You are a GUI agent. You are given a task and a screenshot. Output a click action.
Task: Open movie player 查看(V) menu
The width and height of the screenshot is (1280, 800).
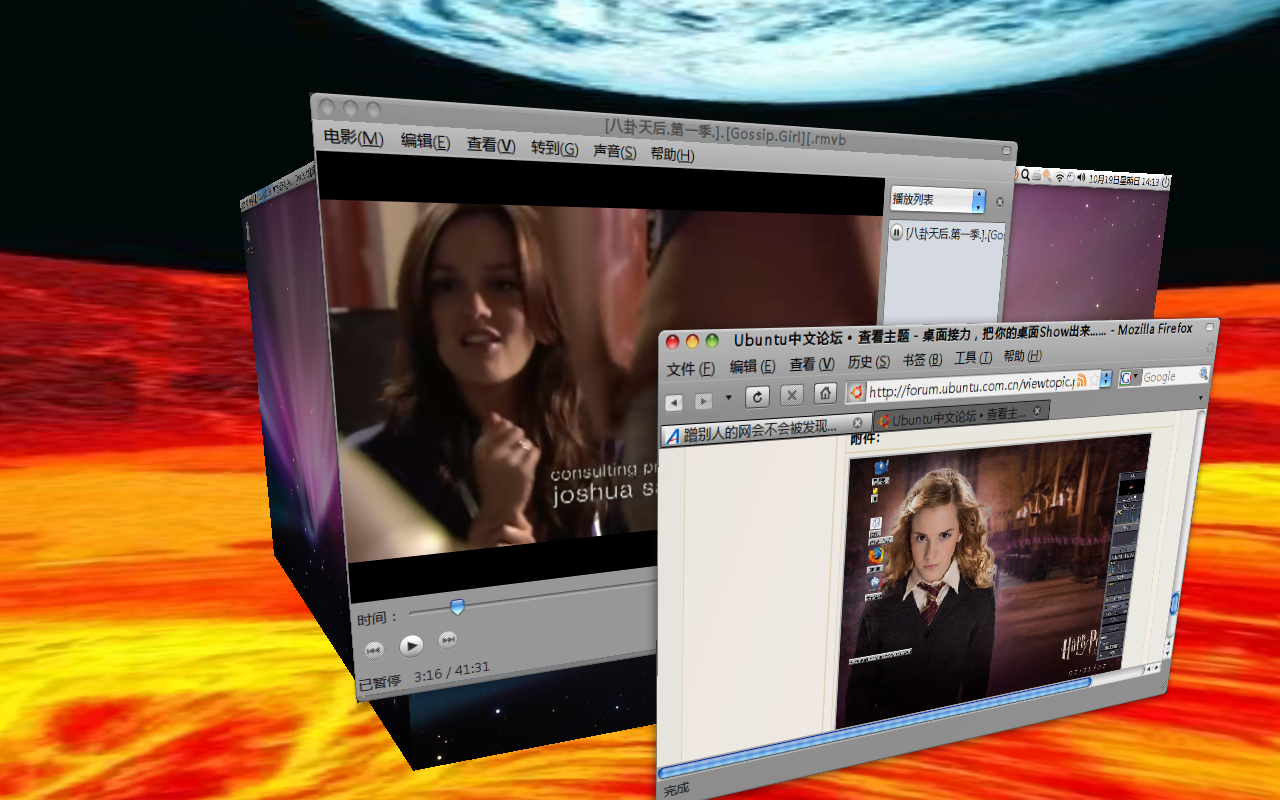point(491,145)
